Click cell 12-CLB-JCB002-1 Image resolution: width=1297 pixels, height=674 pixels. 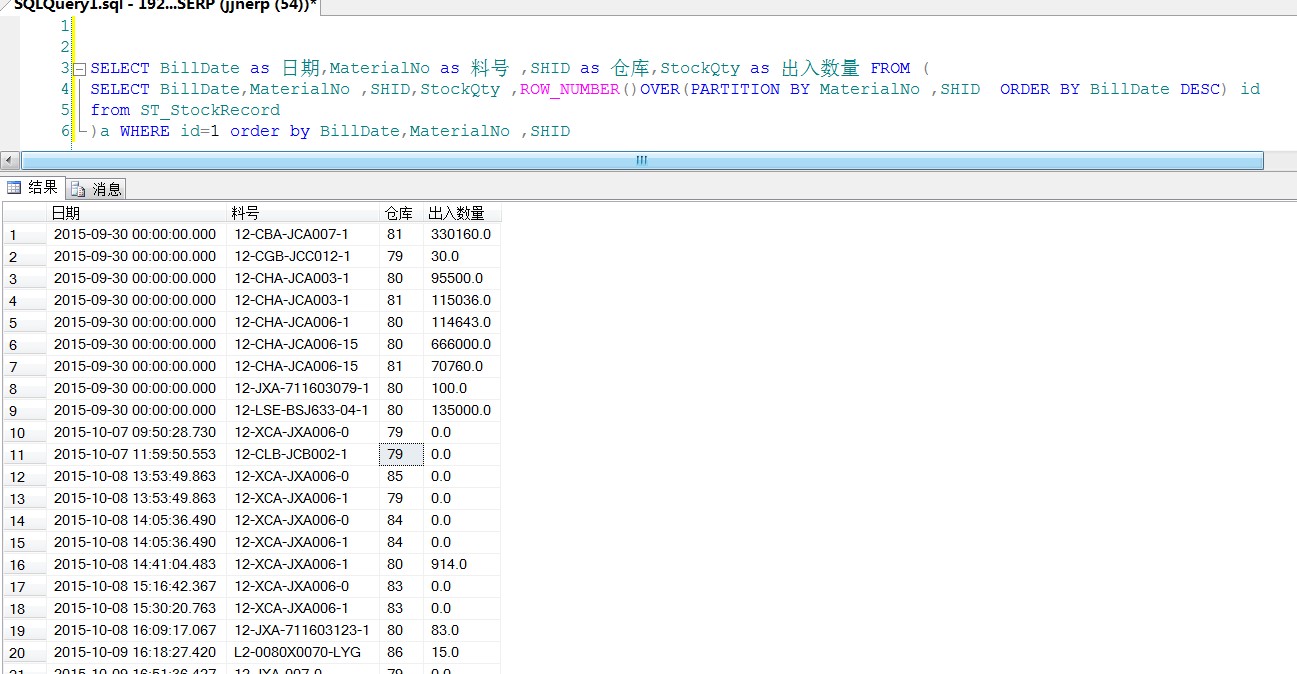(304, 454)
